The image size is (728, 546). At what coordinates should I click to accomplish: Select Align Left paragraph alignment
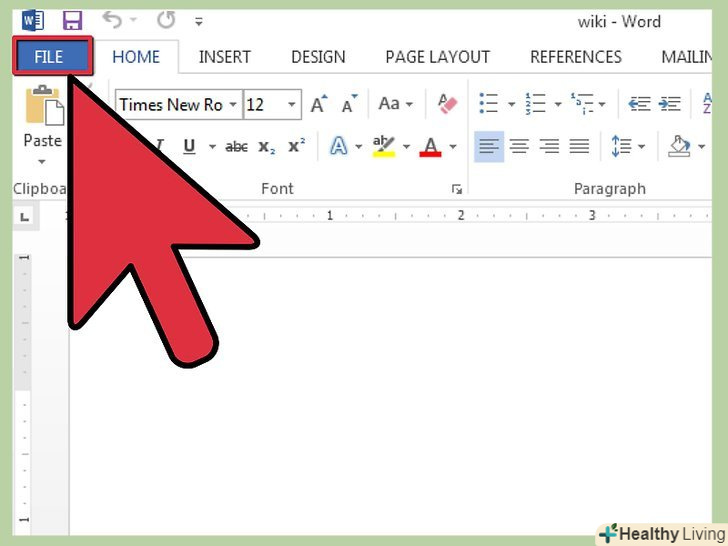(489, 147)
